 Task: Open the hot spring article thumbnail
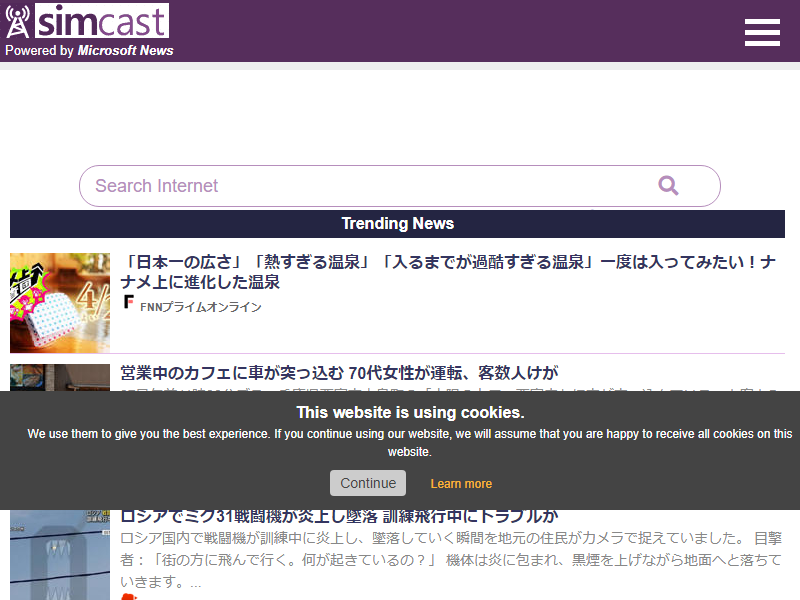(x=60, y=303)
